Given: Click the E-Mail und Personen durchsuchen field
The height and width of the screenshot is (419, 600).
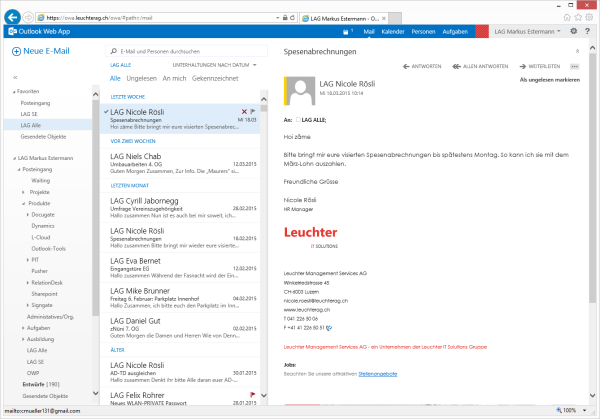Looking at the screenshot, I should tap(187, 51).
